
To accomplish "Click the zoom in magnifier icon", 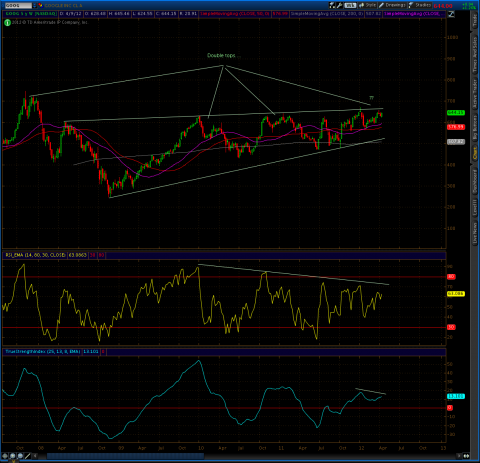I will click(13, 456).
